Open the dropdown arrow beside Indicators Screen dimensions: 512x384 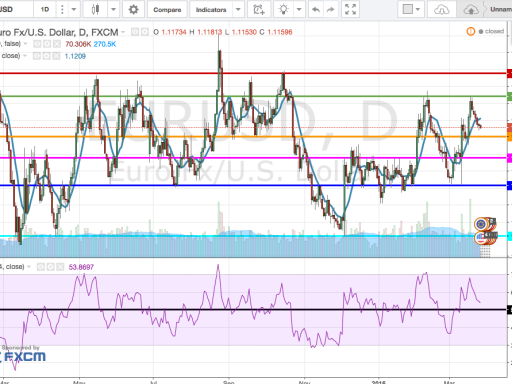(x=238, y=9)
